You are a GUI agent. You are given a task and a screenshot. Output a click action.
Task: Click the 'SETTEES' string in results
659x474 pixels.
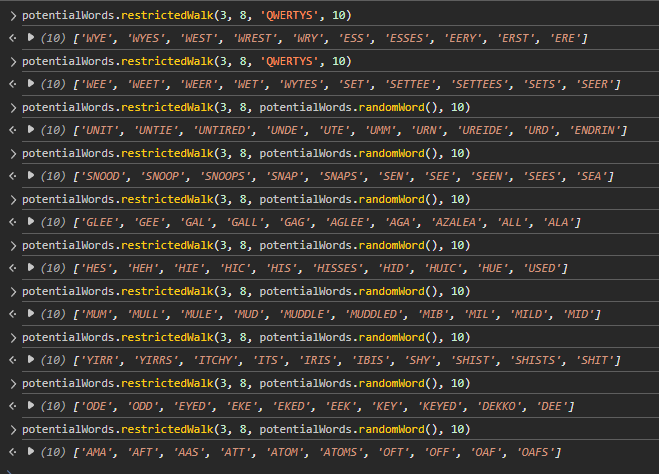point(438,84)
